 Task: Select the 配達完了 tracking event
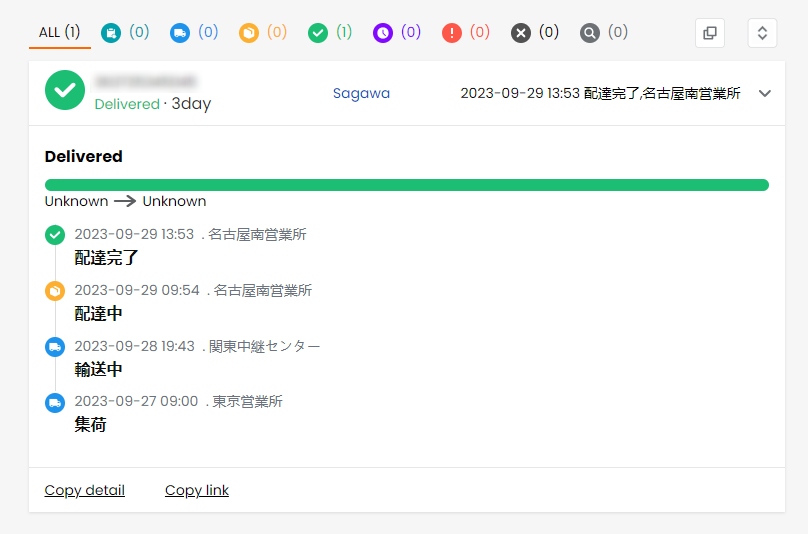click(106, 257)
